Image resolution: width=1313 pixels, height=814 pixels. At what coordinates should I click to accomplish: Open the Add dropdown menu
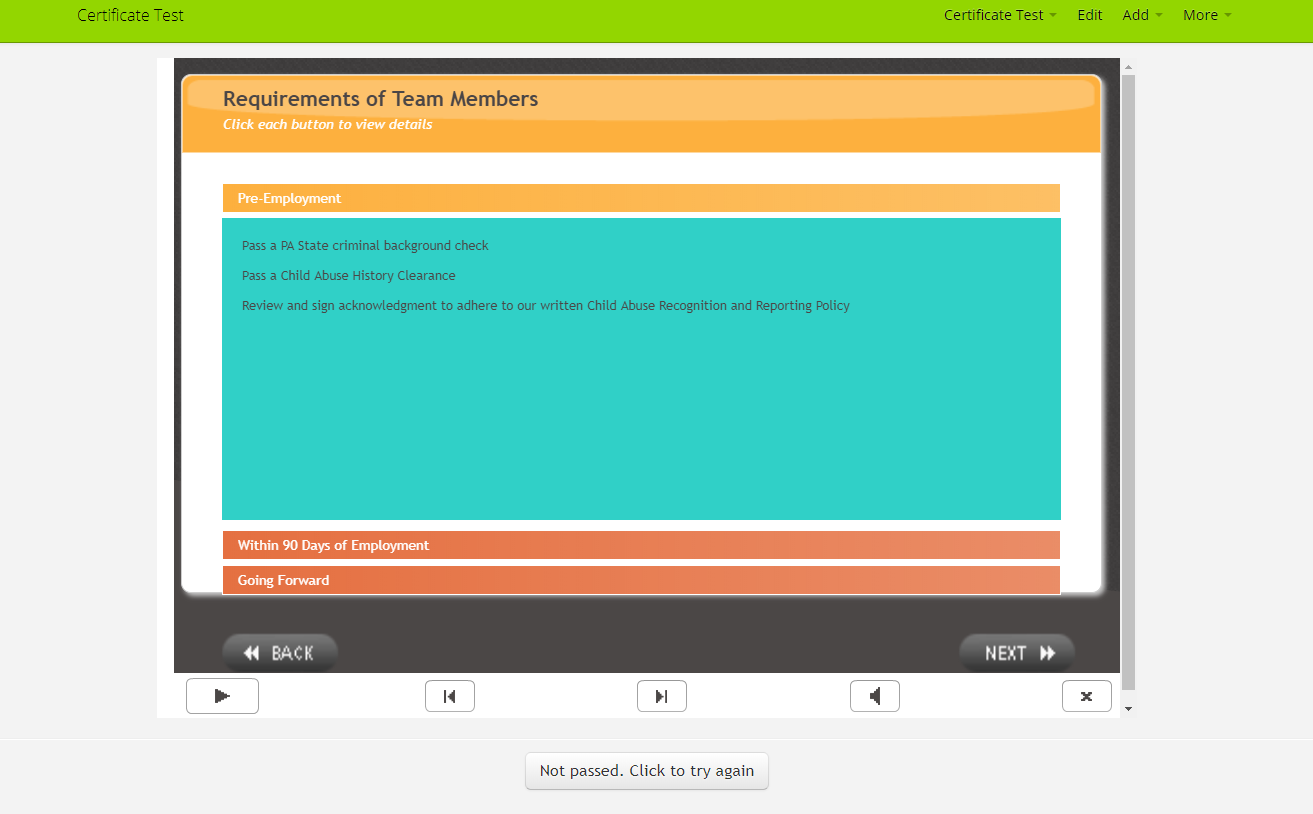[x=1142, y=15]
